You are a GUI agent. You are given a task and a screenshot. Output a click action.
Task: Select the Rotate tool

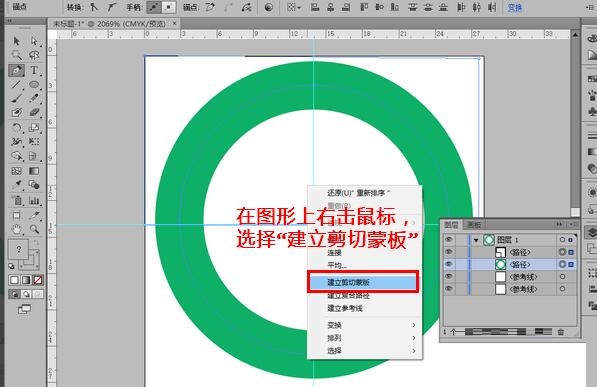16,128
